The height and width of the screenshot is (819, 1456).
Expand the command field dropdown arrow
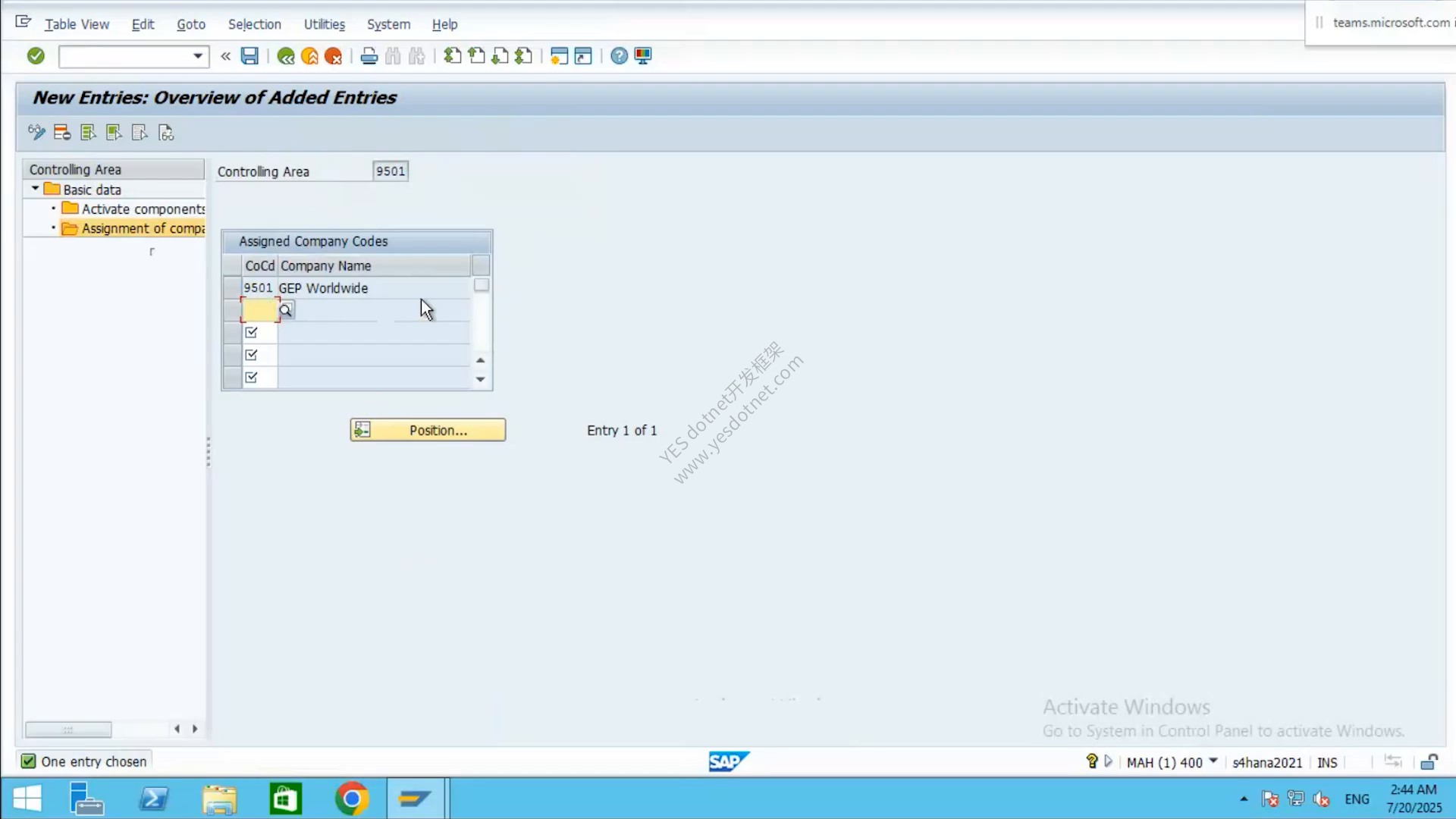[198, 56]
